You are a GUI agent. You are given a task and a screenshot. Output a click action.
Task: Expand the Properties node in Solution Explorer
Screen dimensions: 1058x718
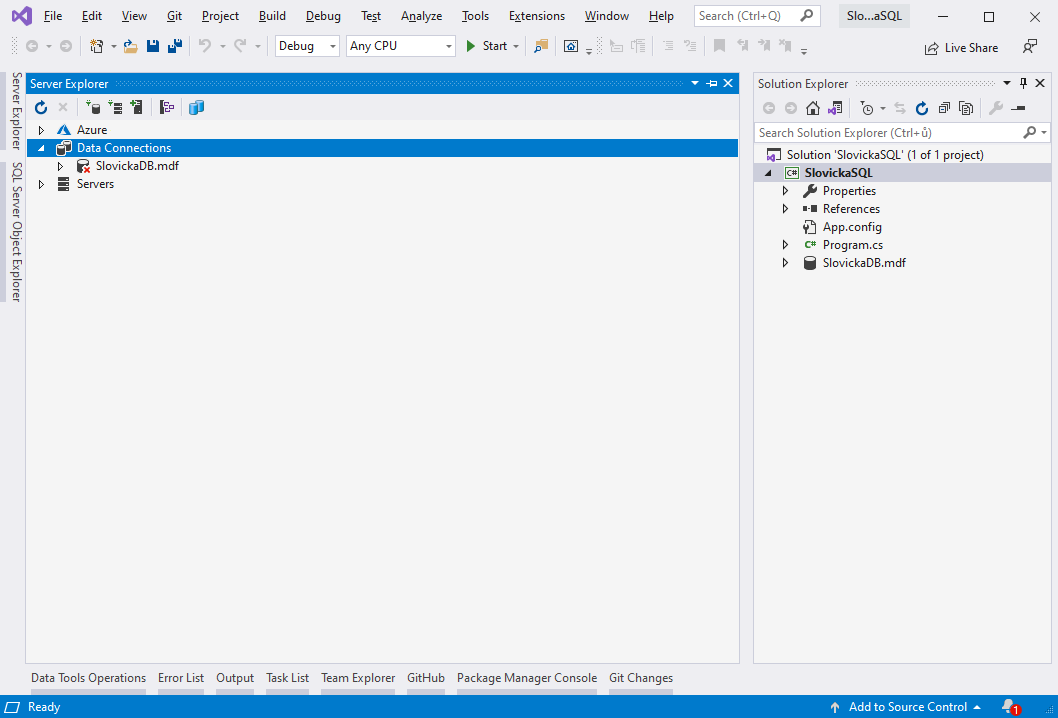(785, 191)
